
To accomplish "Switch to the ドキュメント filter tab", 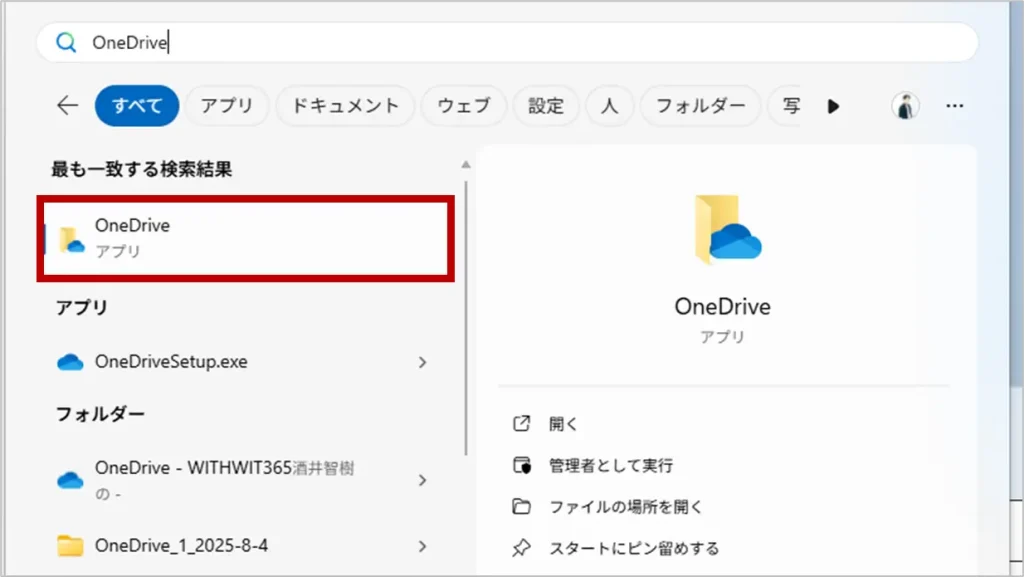I will (x=344, y=106).
